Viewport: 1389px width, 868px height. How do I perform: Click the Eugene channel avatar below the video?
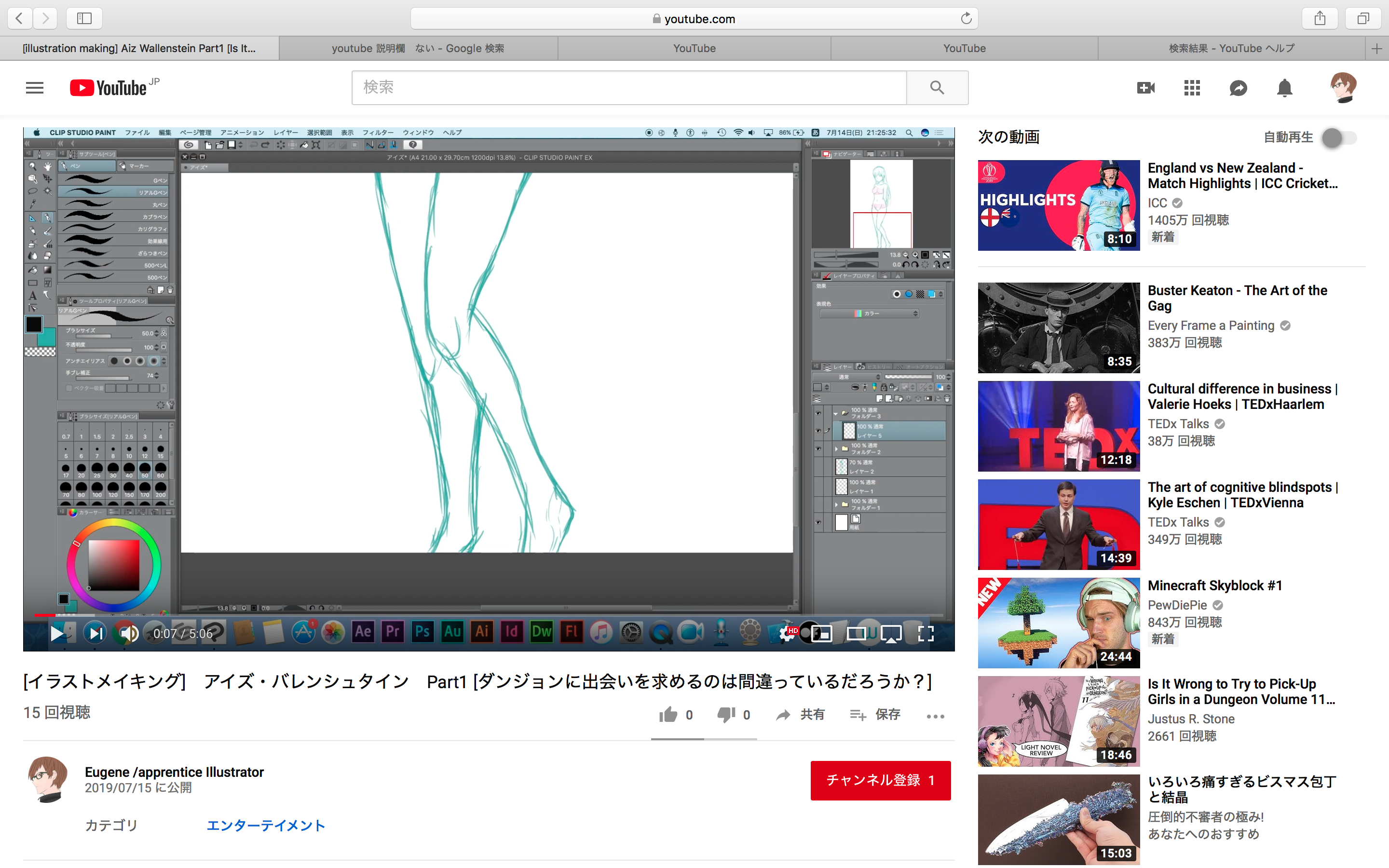(x=48, y=779)
